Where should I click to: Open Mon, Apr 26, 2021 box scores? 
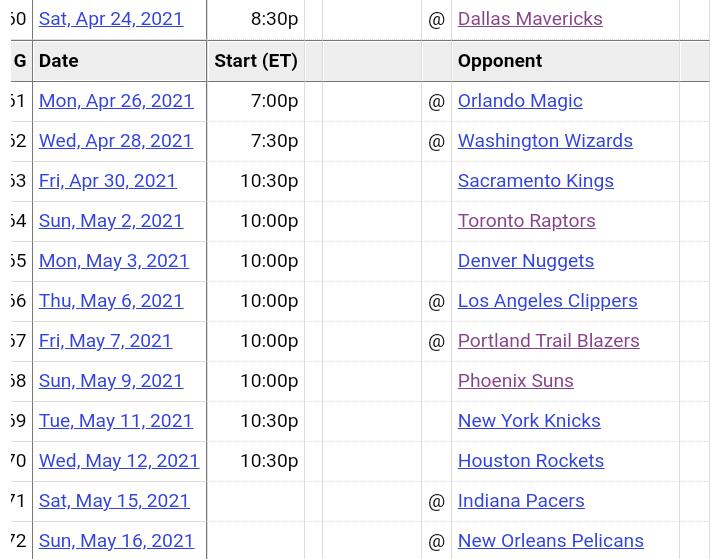[116, 101]
